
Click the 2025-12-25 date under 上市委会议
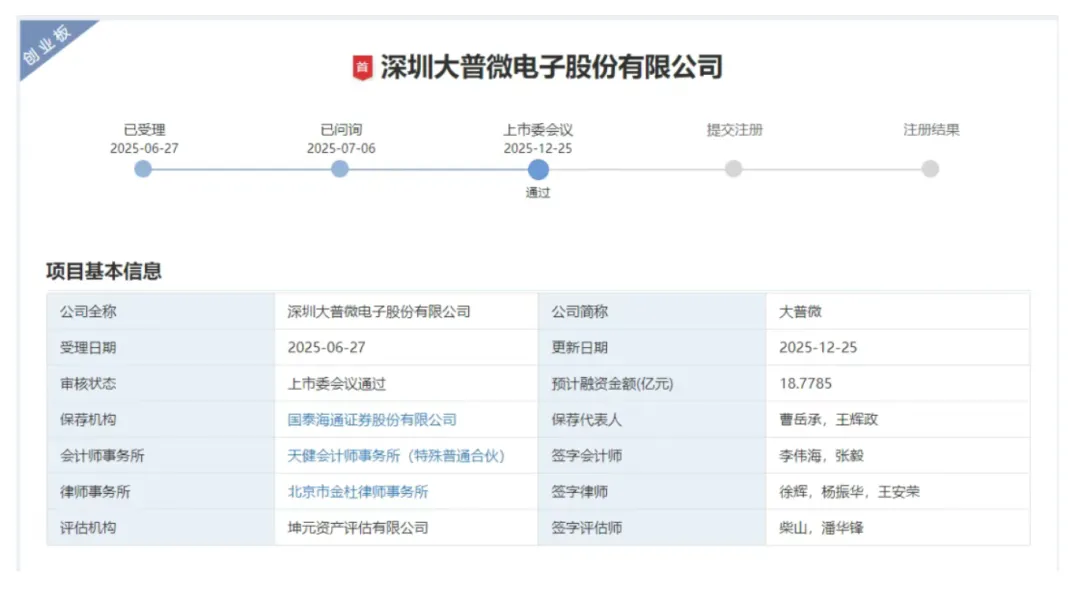click(x=538, y=148)
